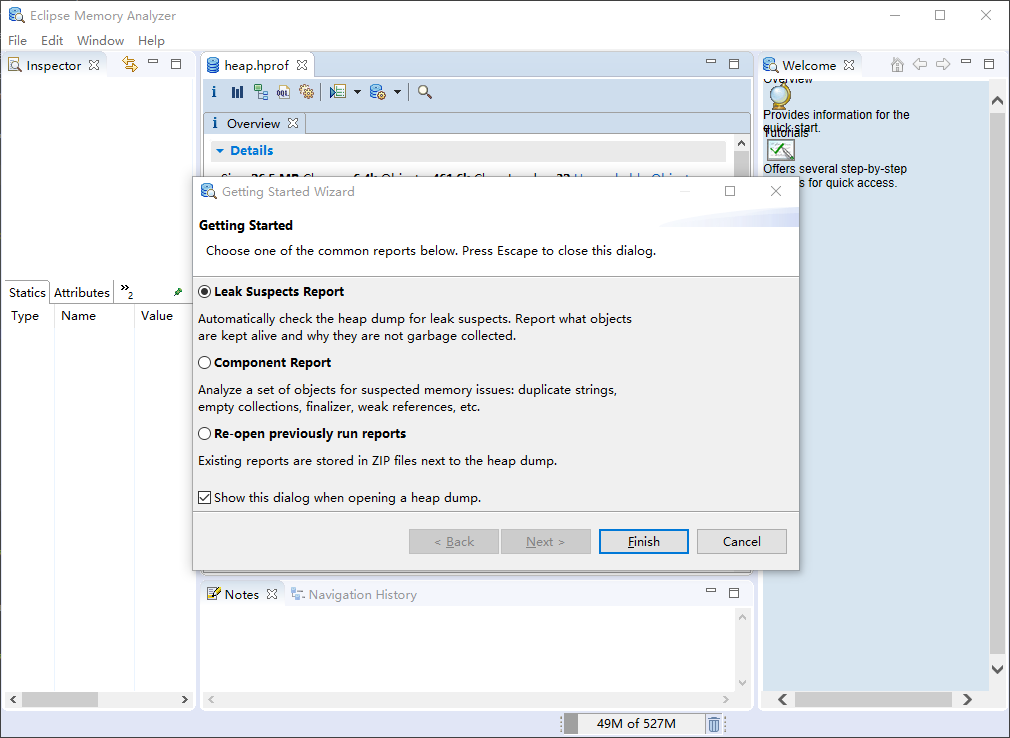Click the forward arrow in Welcome view

[943, 64]
